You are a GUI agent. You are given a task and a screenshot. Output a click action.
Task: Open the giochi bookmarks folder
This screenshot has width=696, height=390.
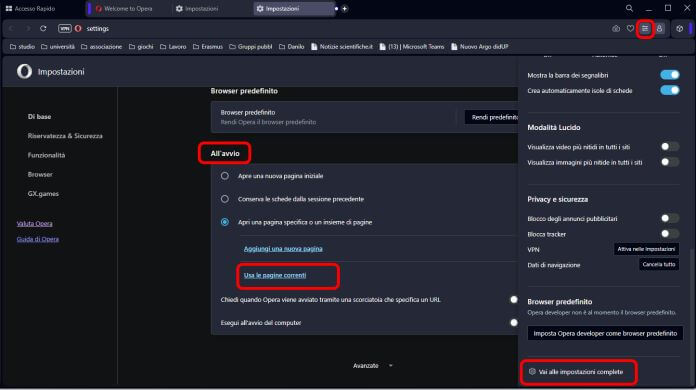[141, 47]
